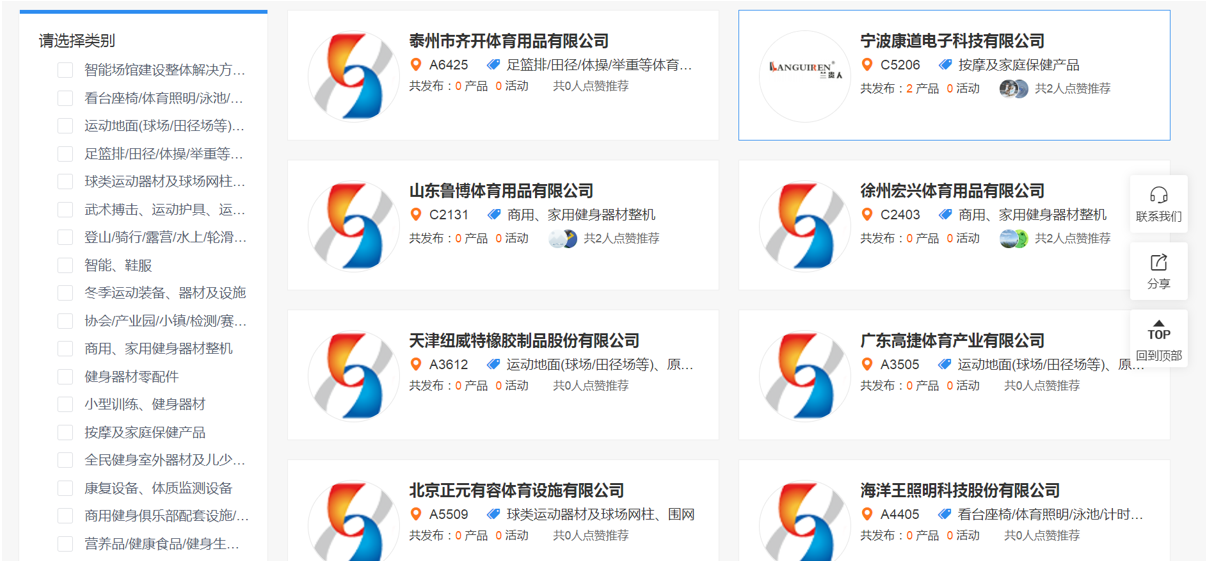Check the 协会/产业园/小镇/检测 category
Viewport: 1206px width, 567px height.
pyautogui.click(x=65, y=321)
